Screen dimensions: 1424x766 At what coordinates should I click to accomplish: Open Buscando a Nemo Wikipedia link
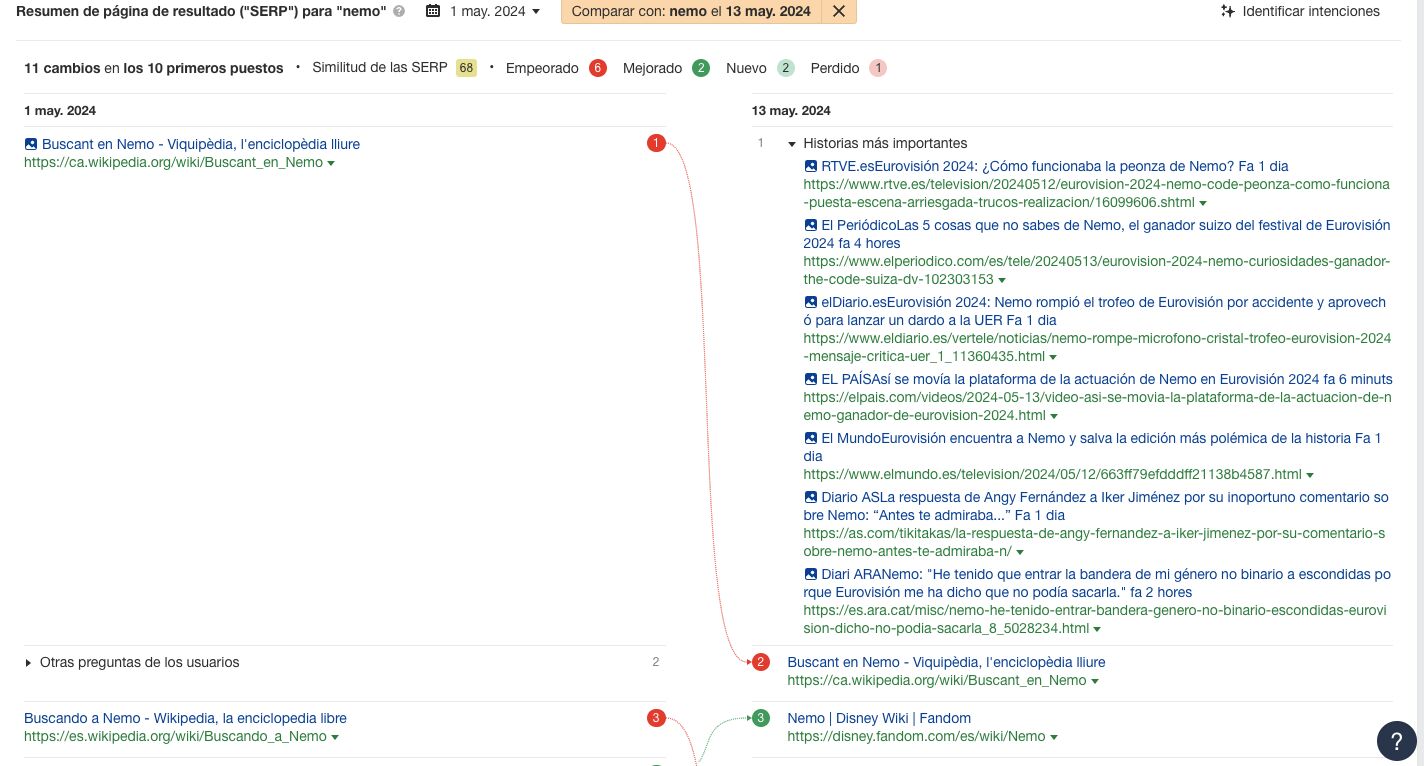pyautogui.click(x=185, y=718)
